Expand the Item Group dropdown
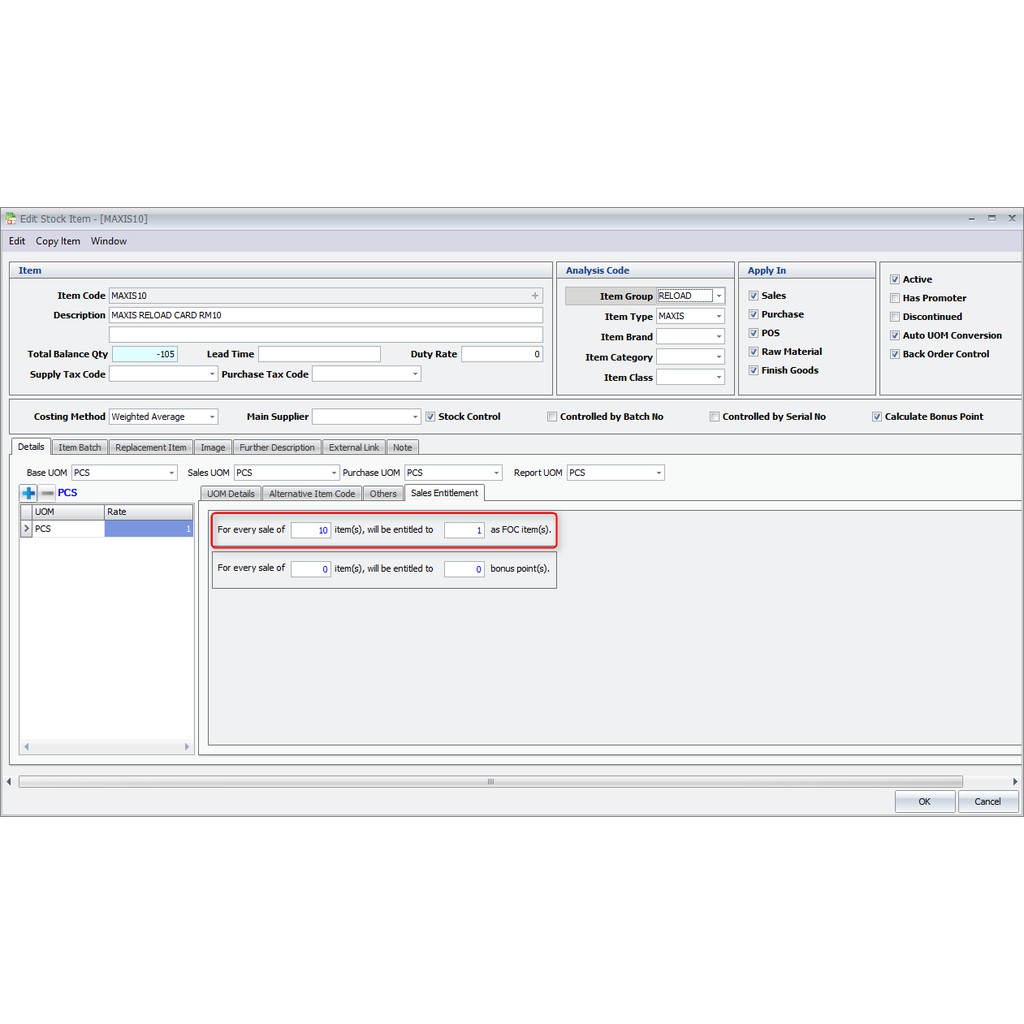This screenshot has height=1024, width=1024. click(718, 296)
